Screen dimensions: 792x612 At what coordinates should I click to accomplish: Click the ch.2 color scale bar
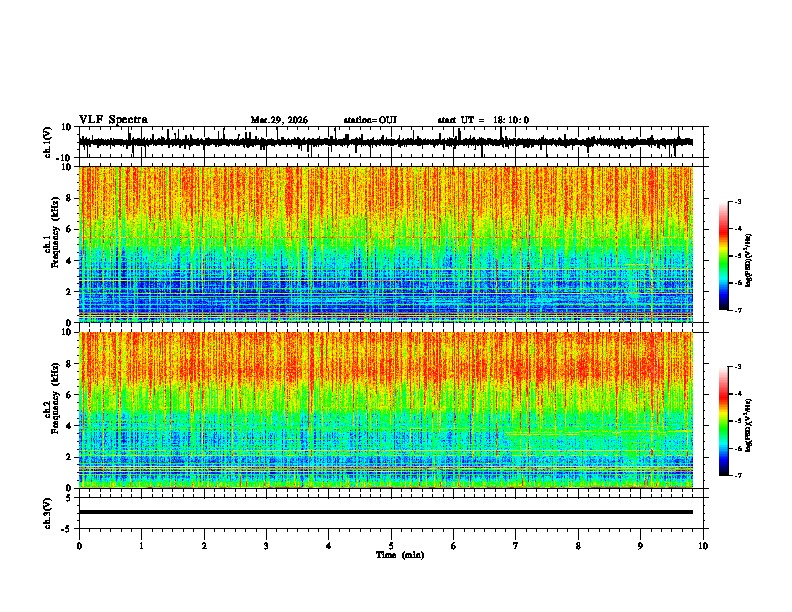(x=723, y=421)
